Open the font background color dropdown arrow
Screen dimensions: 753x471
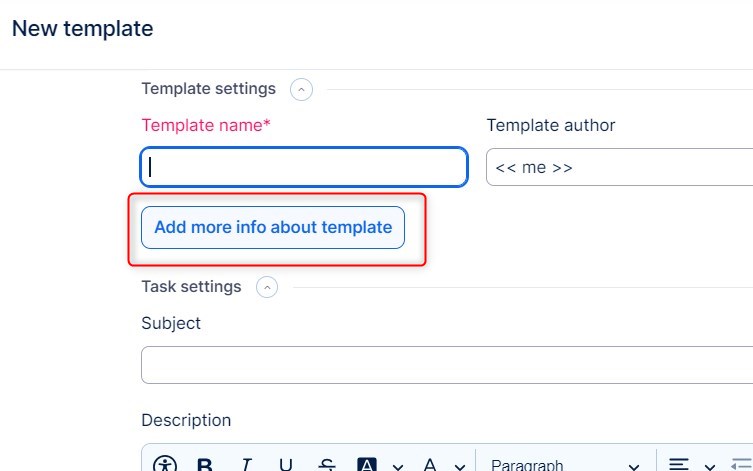(397, 466)
